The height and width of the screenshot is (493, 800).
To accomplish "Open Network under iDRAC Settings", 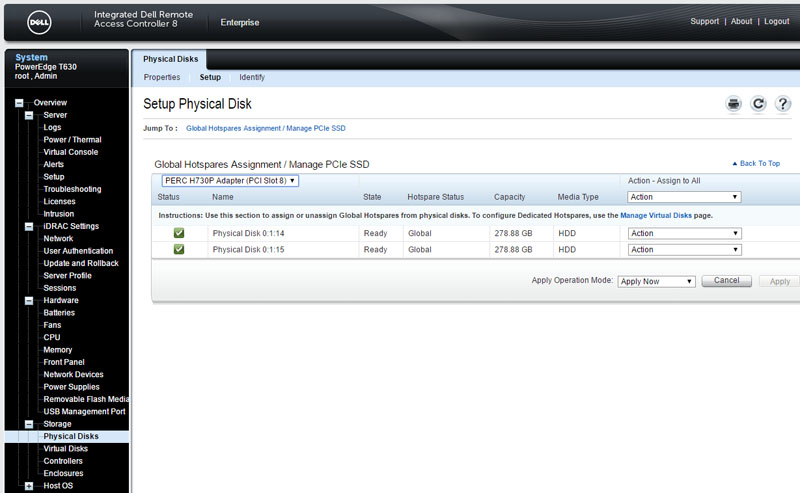I will click(58, 238).
